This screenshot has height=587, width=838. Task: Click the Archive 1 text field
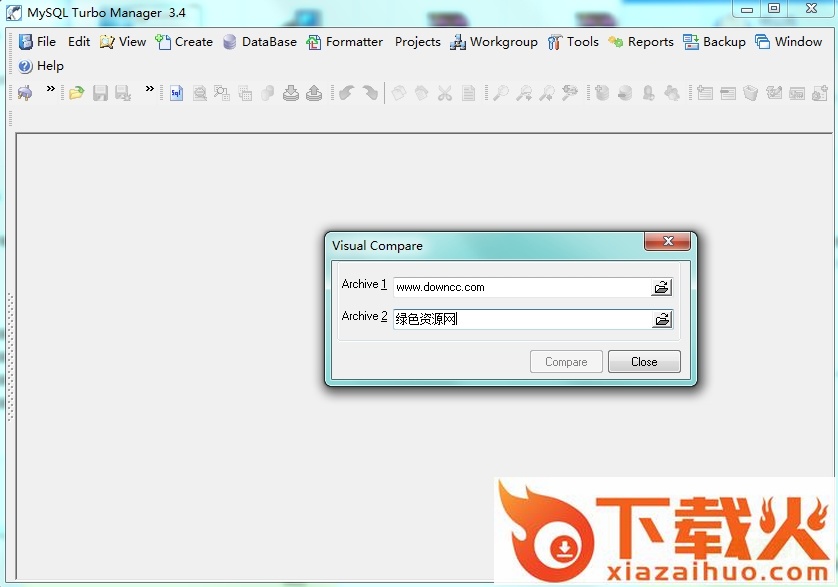click(520, 287)
